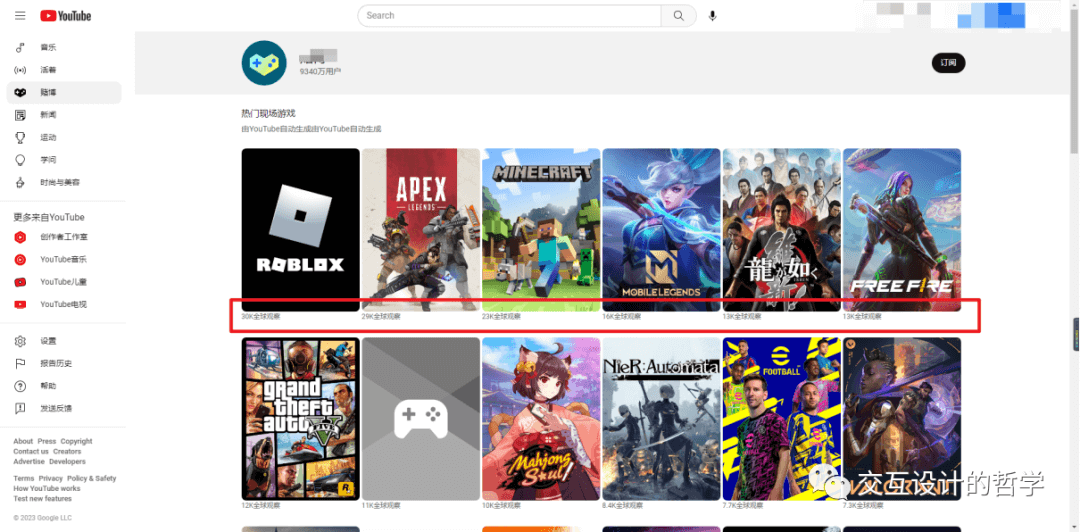Click the 11K全球观察 viewer count
Viewport: 1080px width, 532px height.
pos(381,506)
